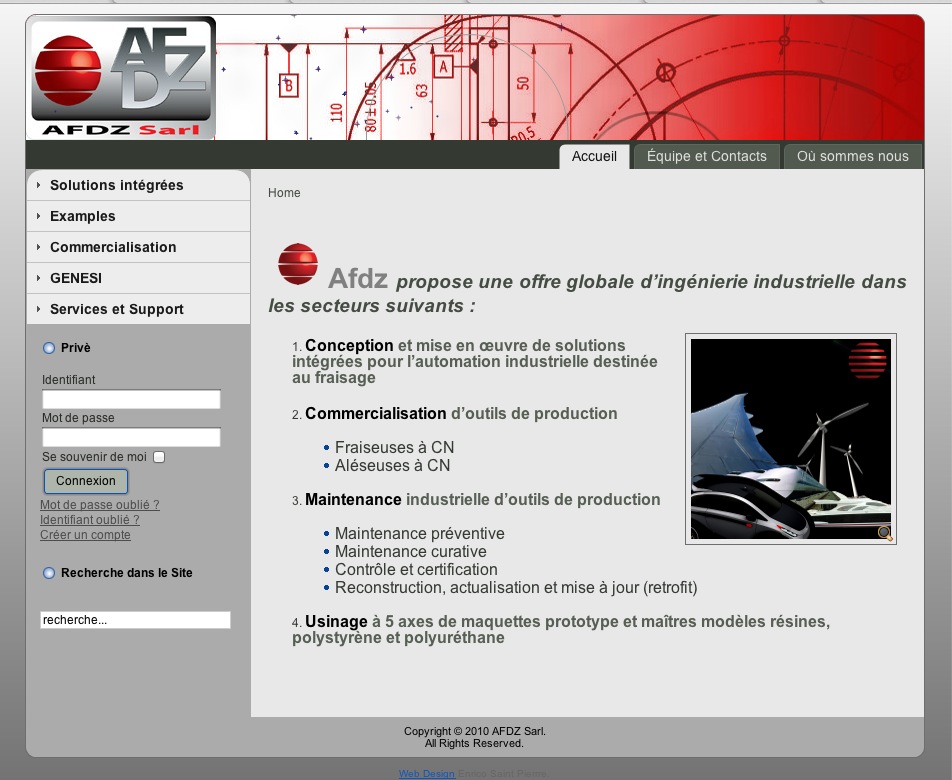The width and height of the screenshot is (952, 780).
Task: Click the blue bullet icon beside Privè
Action: click(49, 348)
